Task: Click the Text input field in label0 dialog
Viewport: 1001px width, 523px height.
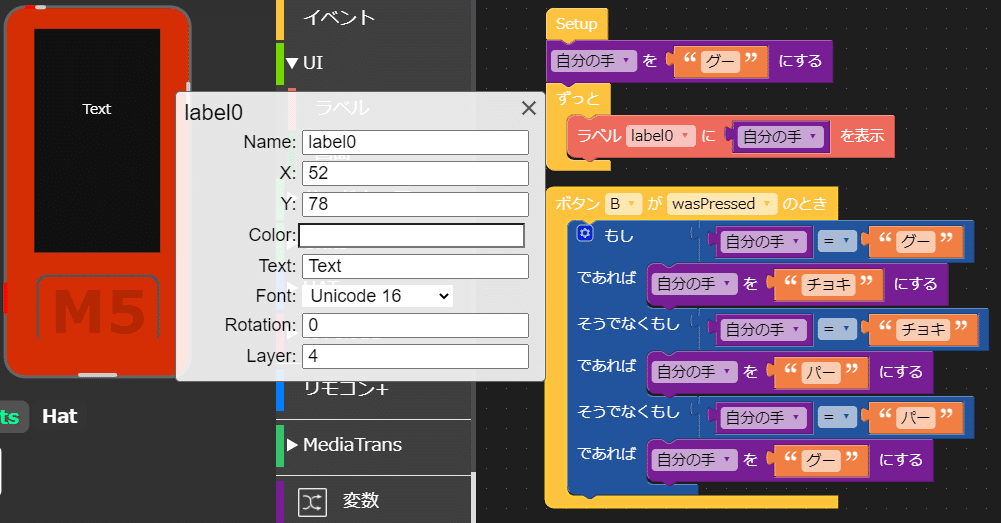Action: click(415, 266)
